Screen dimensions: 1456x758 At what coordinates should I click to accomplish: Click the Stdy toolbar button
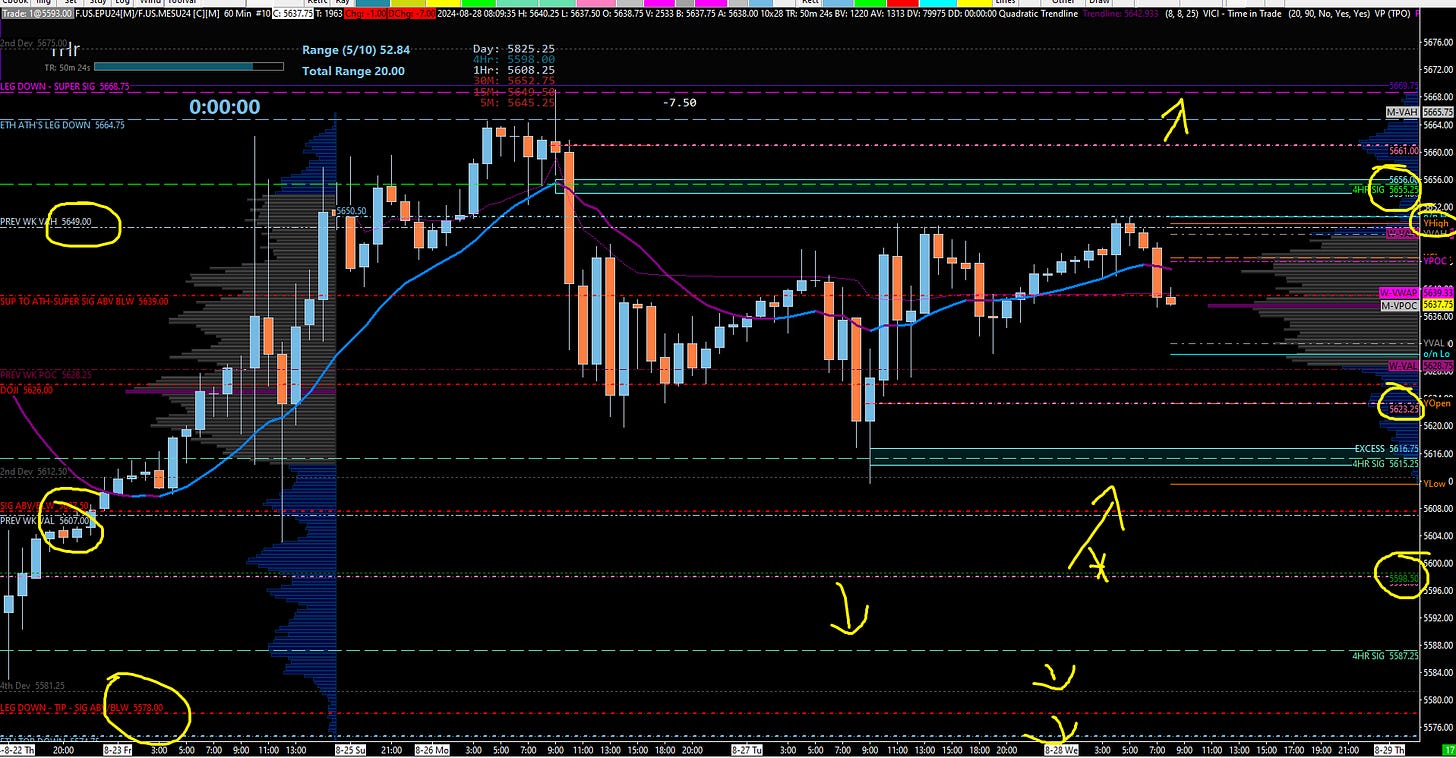pyautogui.click(x=96, y=4)
